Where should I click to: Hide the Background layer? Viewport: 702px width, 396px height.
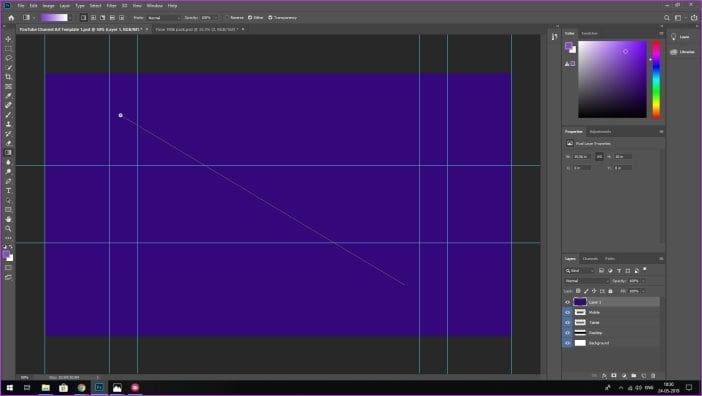(x=567, y=343)
